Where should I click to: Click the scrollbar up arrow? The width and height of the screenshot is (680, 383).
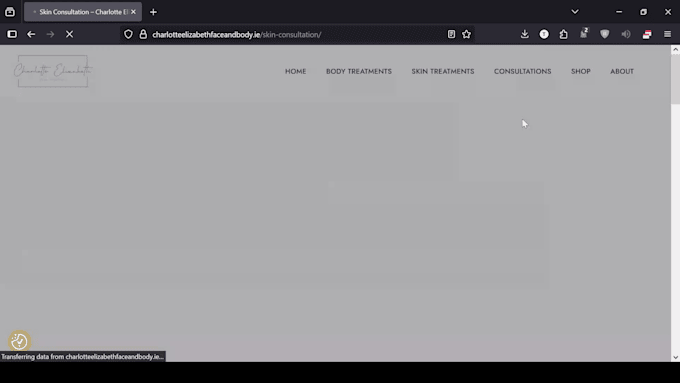(675, 50)
